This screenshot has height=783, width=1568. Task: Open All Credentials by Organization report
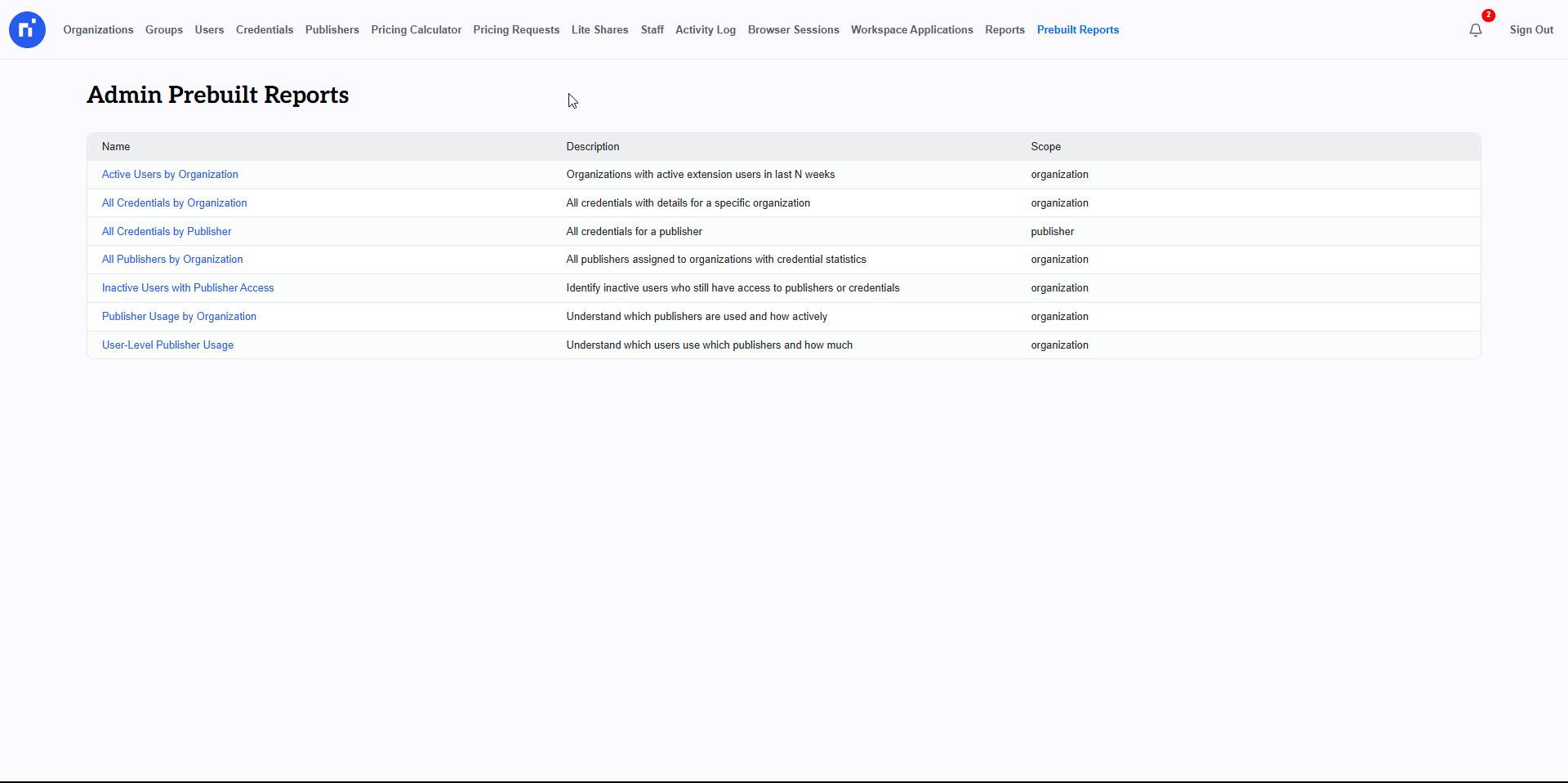(x=174, y=203)
